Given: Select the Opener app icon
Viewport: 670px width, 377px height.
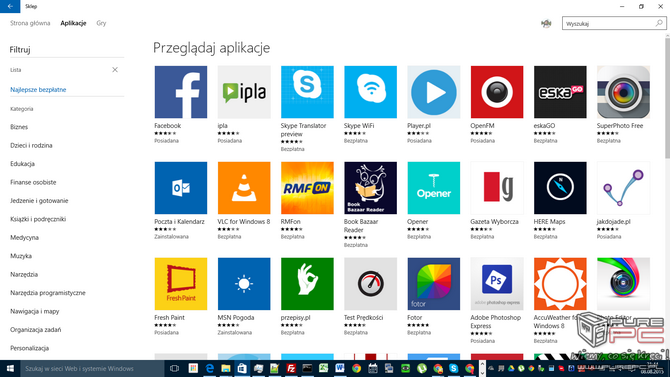Looking at the screenshot, I should pyautogui.click(x=434, y=188).
